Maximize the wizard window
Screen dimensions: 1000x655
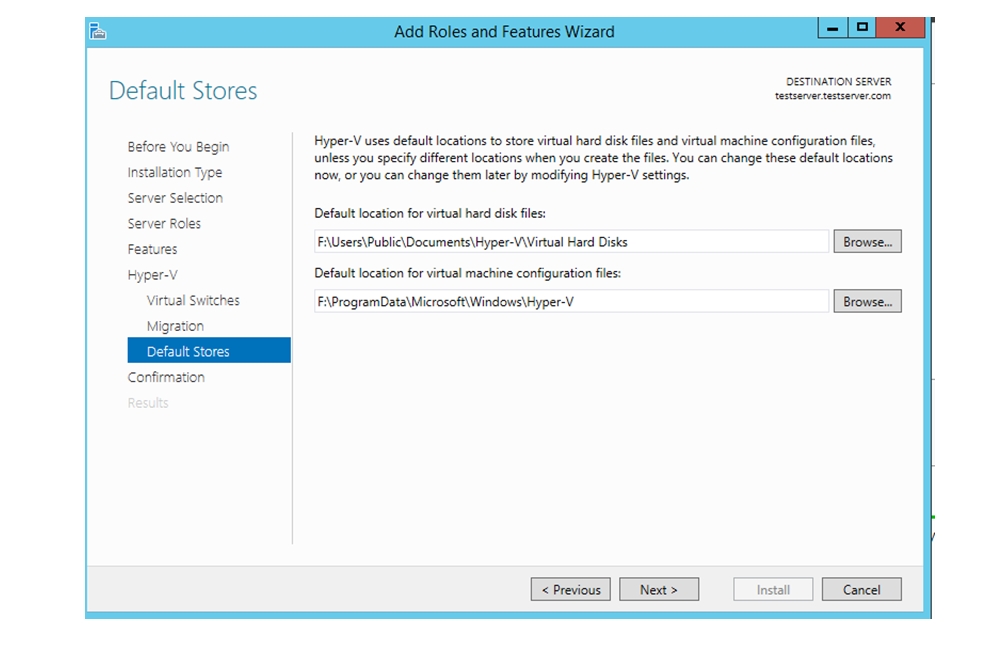[x=861, y=28]
